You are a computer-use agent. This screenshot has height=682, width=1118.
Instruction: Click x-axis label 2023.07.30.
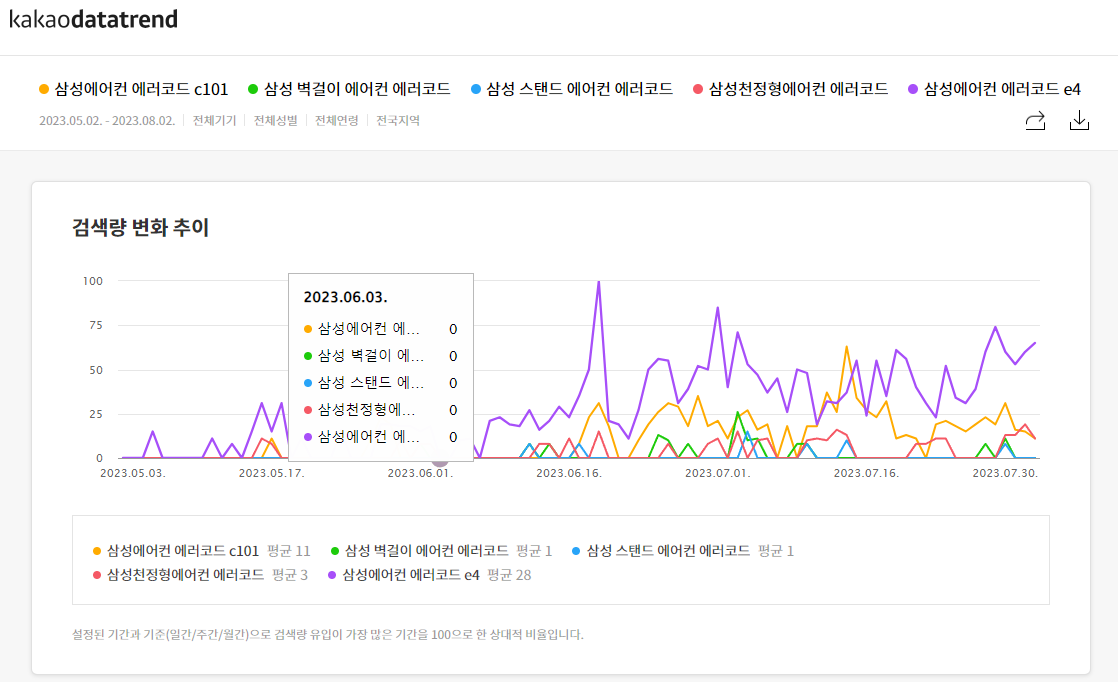point(1005,472)
